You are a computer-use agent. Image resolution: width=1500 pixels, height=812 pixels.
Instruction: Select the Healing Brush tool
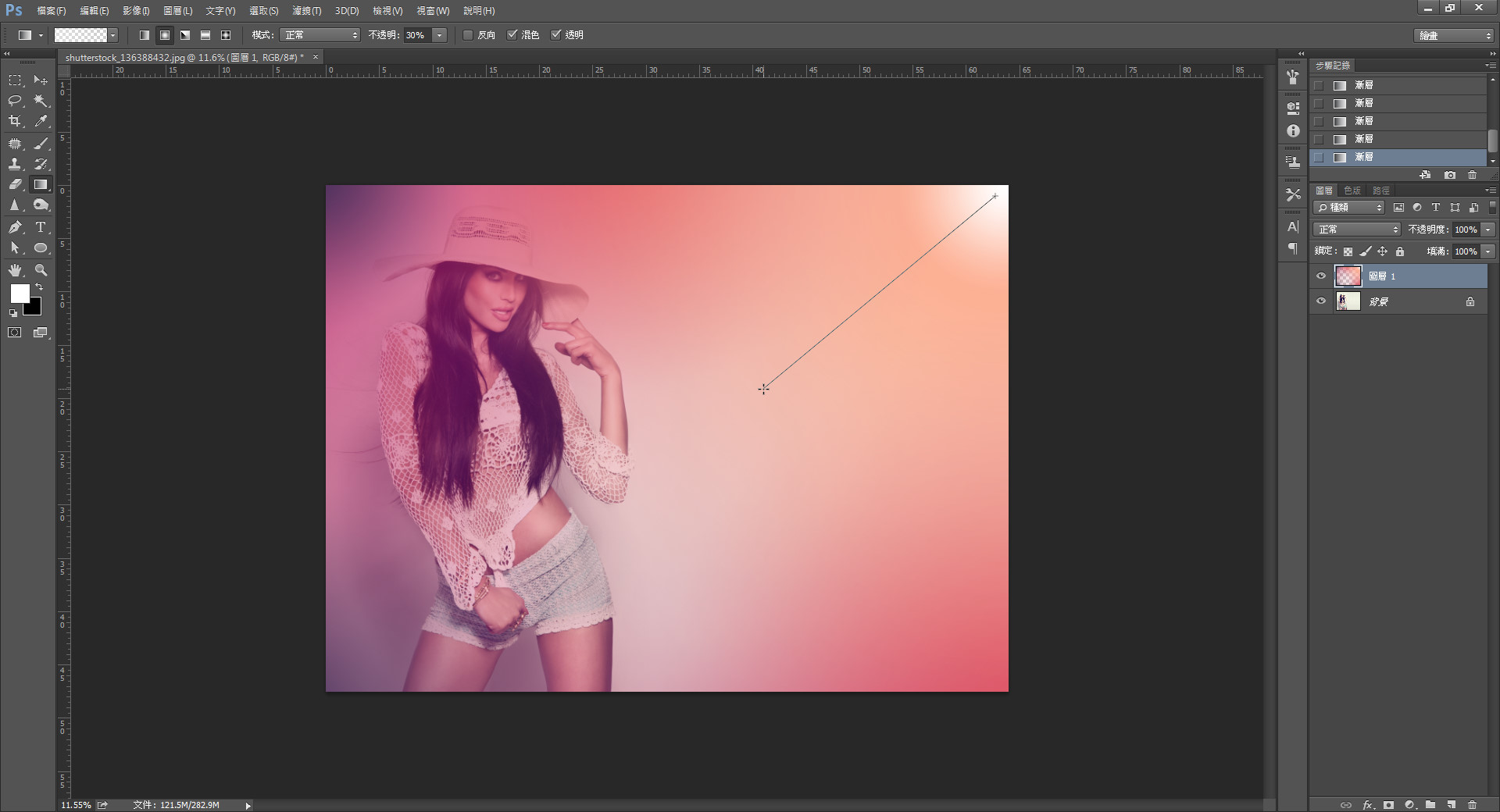point(15,144)
